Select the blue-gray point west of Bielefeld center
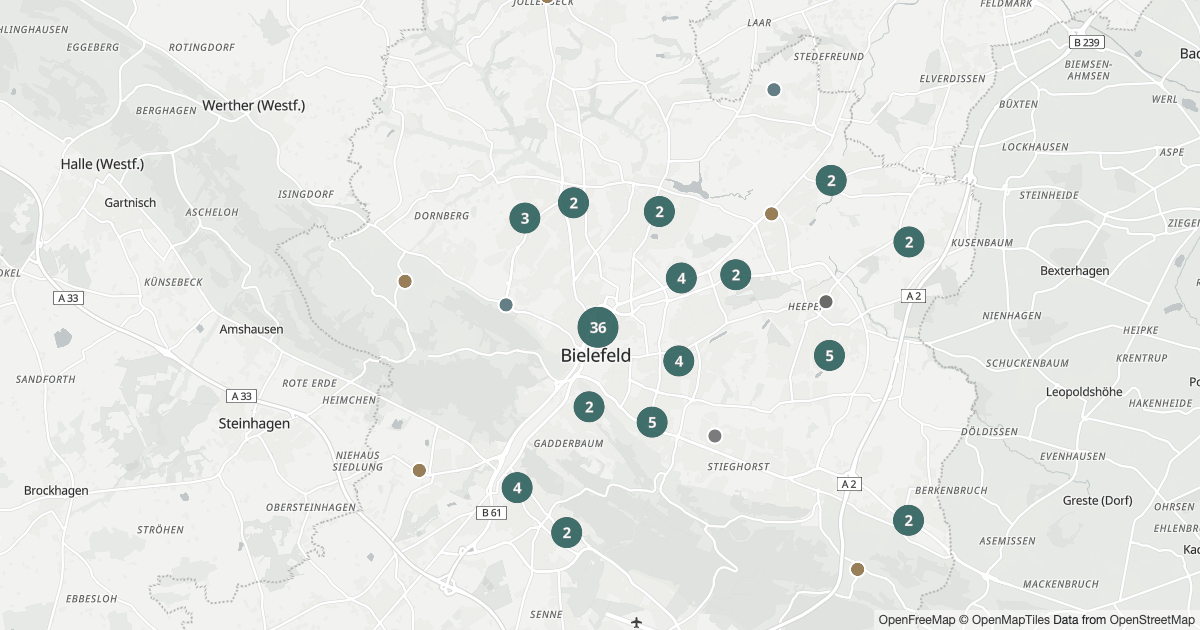This screenshot has width=1200, height=630. coord(506,305)
